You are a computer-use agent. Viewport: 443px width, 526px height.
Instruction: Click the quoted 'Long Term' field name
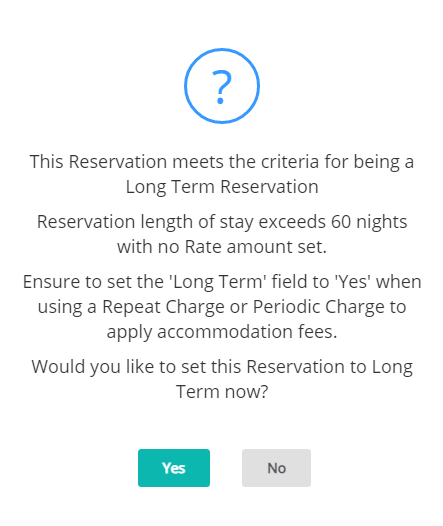point(218,282)
